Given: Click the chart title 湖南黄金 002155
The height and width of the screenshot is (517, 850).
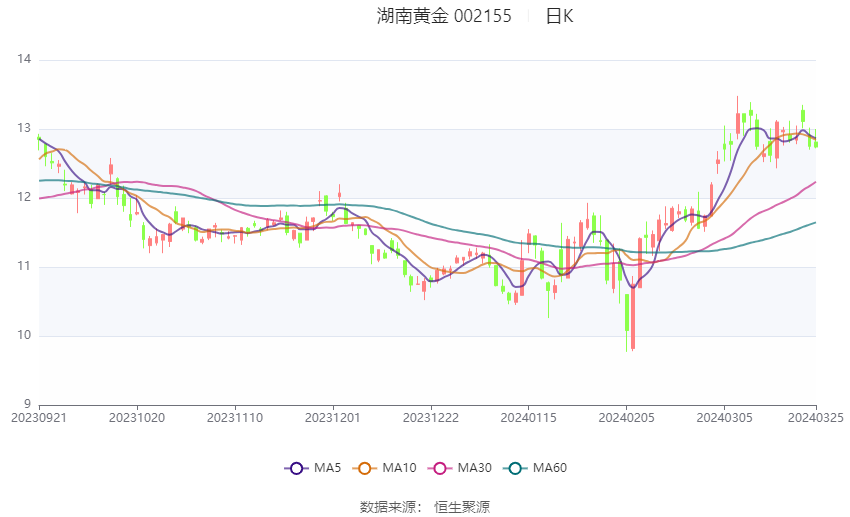Looking at the screenshot, I should tap(444, 16).
